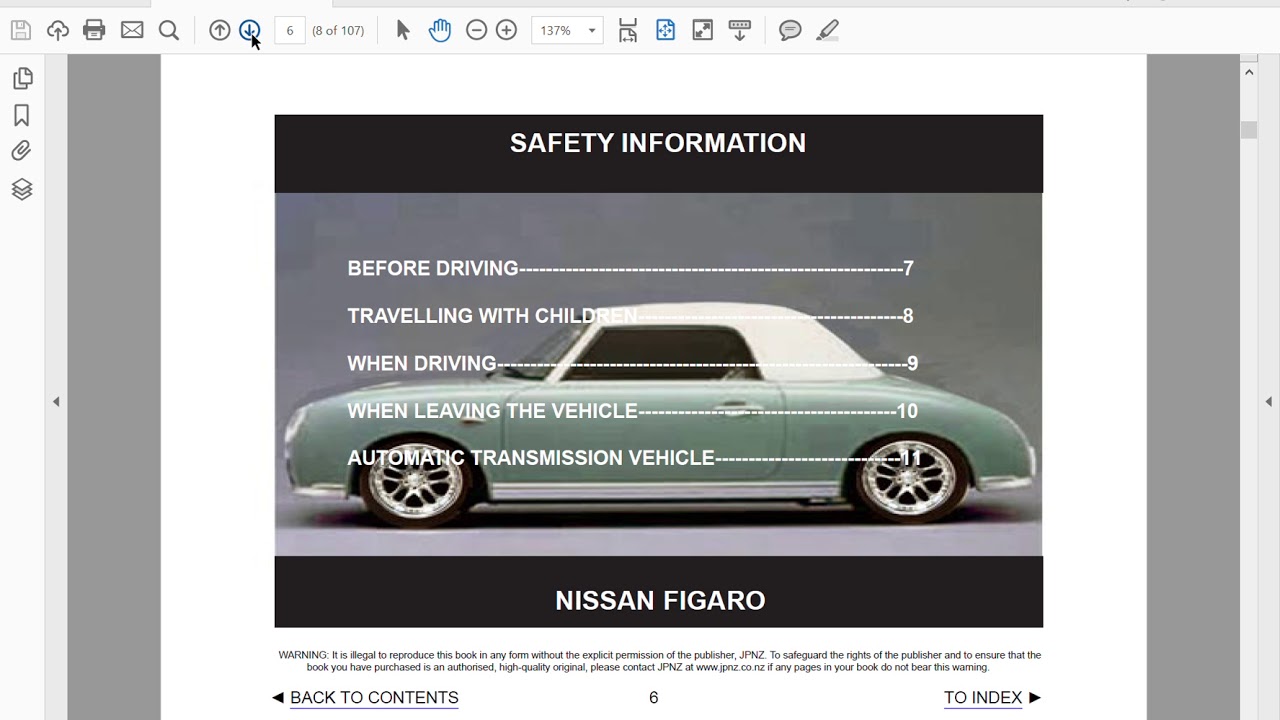Click the NISSAN FIGARO title
Image resolution: width=1280 pixels, height=720 pixels.
tap(660, 601)
